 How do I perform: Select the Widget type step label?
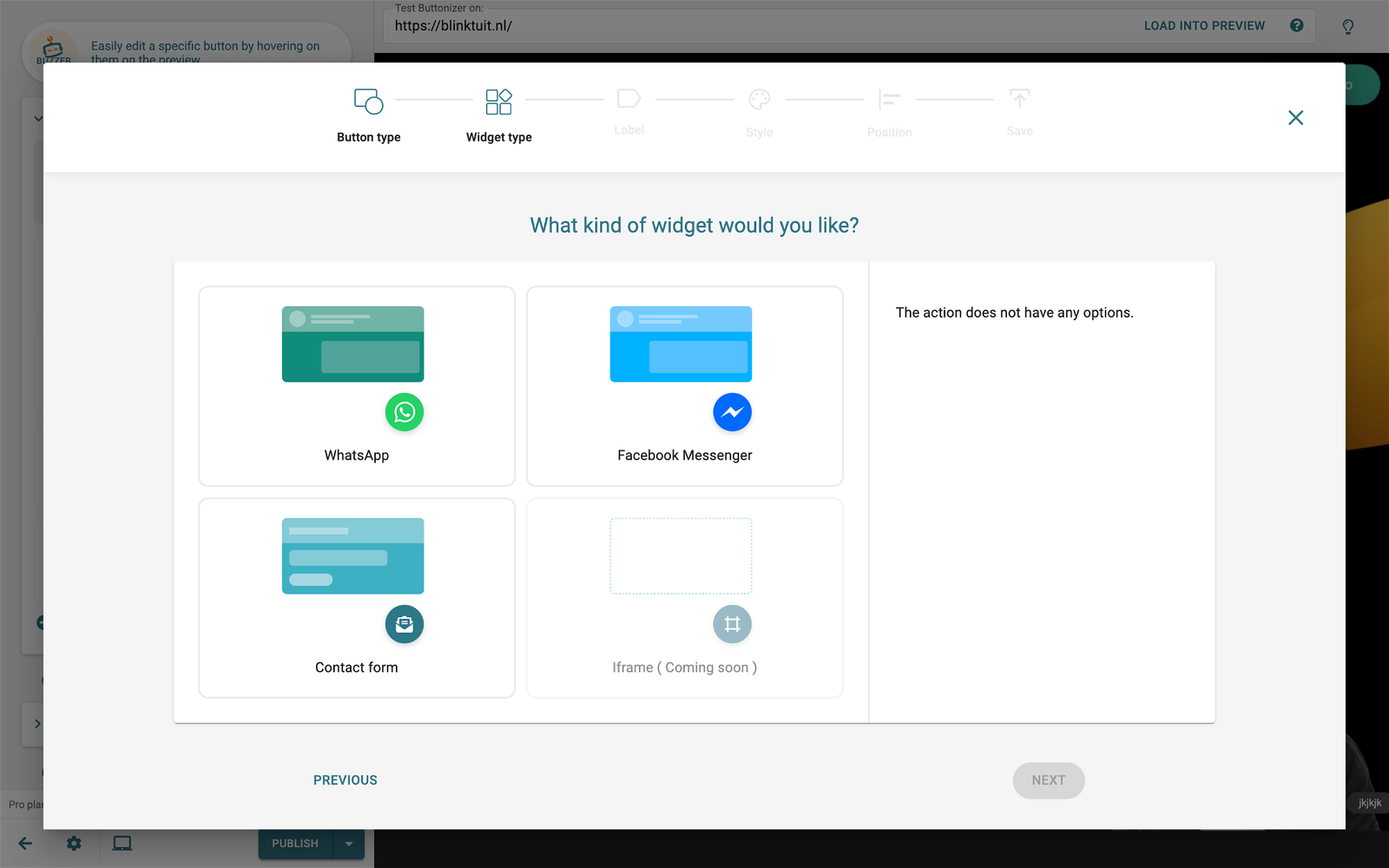(x=499, y=137)
